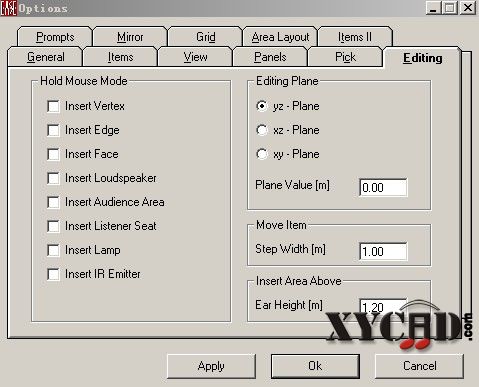Focus the Plane Value [m] field
479x387 pixels.
click(383, 187)
